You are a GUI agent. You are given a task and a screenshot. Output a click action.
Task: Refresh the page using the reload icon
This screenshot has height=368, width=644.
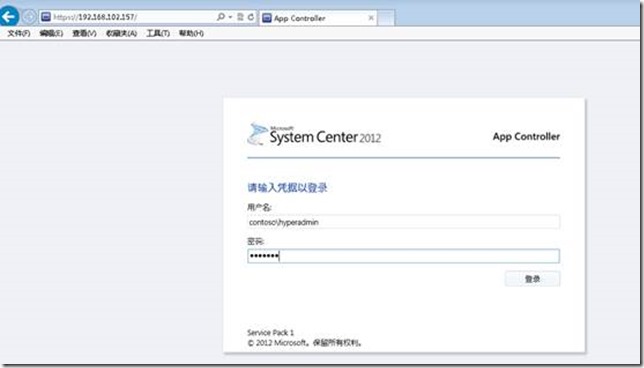(x=251, y=17)
